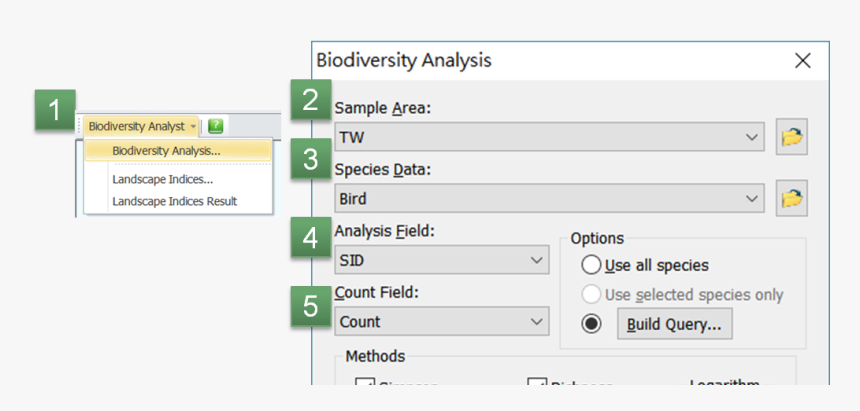Close the Biodiversity Analysis dialog
The image size is (860, 411).
click(x=802, y=61)
